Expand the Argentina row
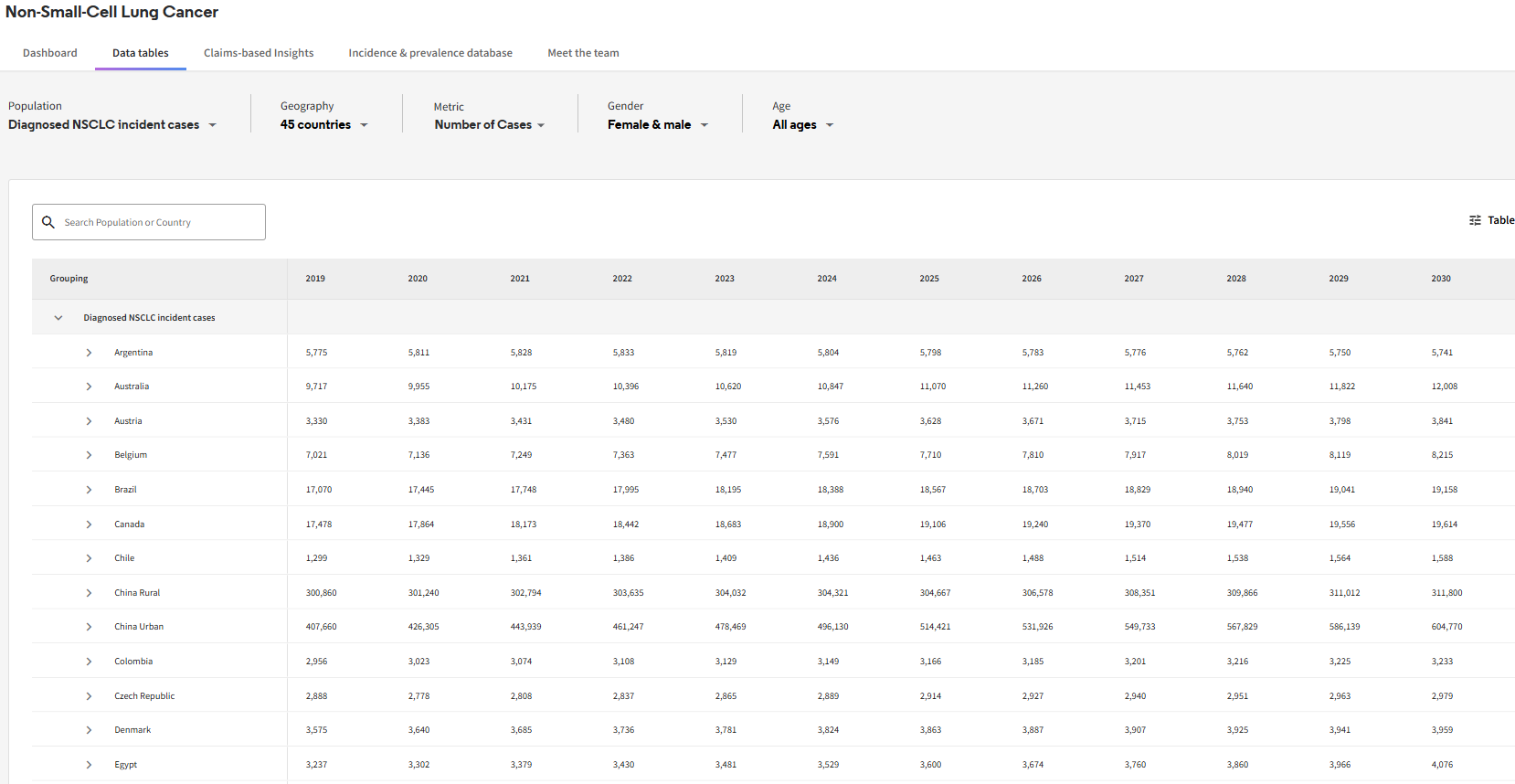 (x=89, y=353)
